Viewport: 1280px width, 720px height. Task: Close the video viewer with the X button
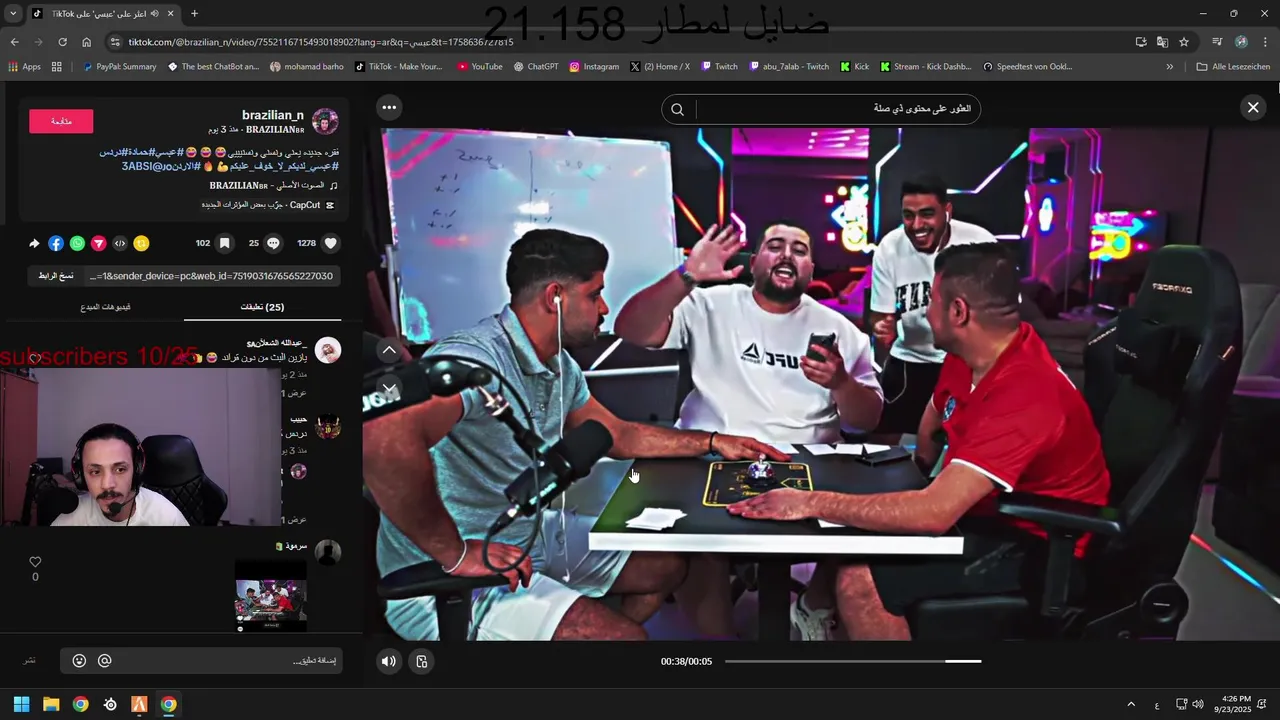(x=1253, y=107)
